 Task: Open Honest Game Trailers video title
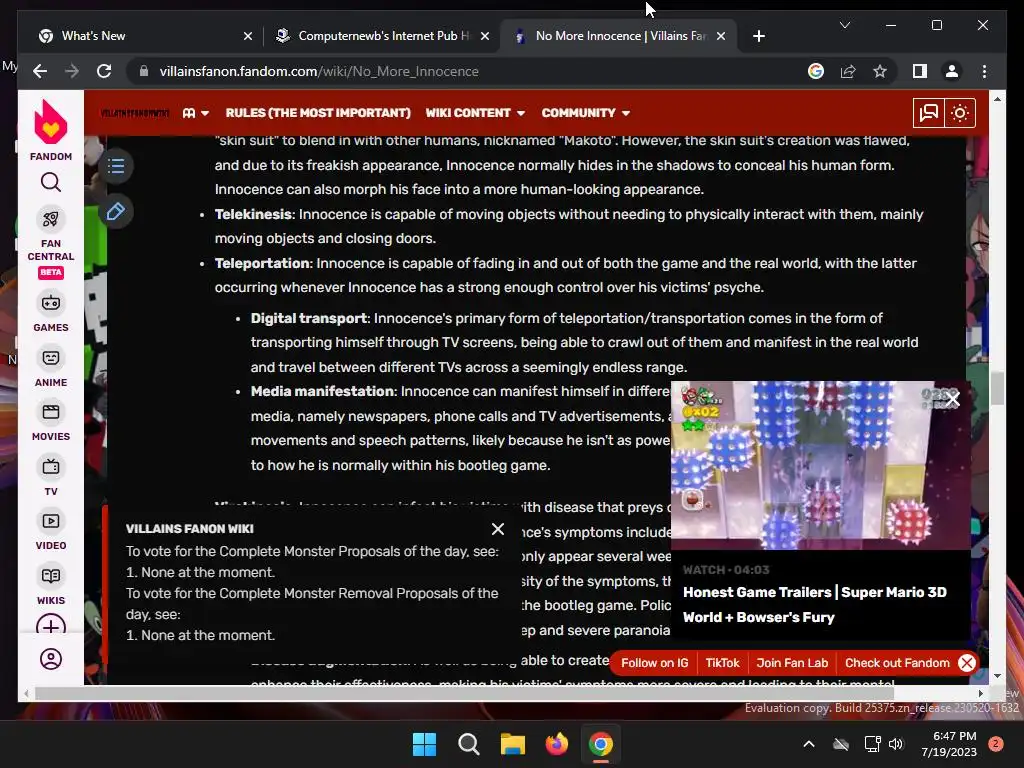pyautogui.click(x=814, y=605)
